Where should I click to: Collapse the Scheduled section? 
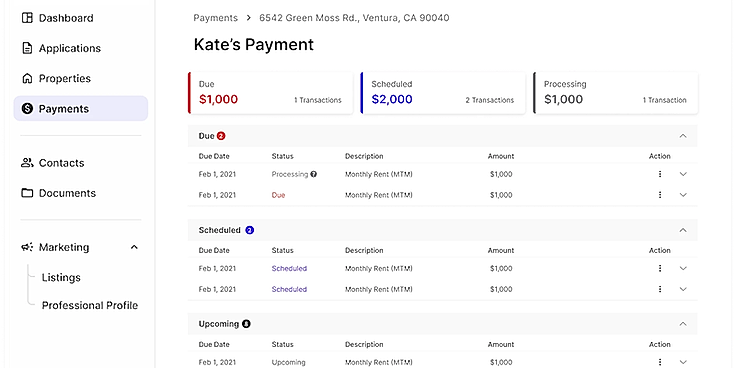click(683, 230)
